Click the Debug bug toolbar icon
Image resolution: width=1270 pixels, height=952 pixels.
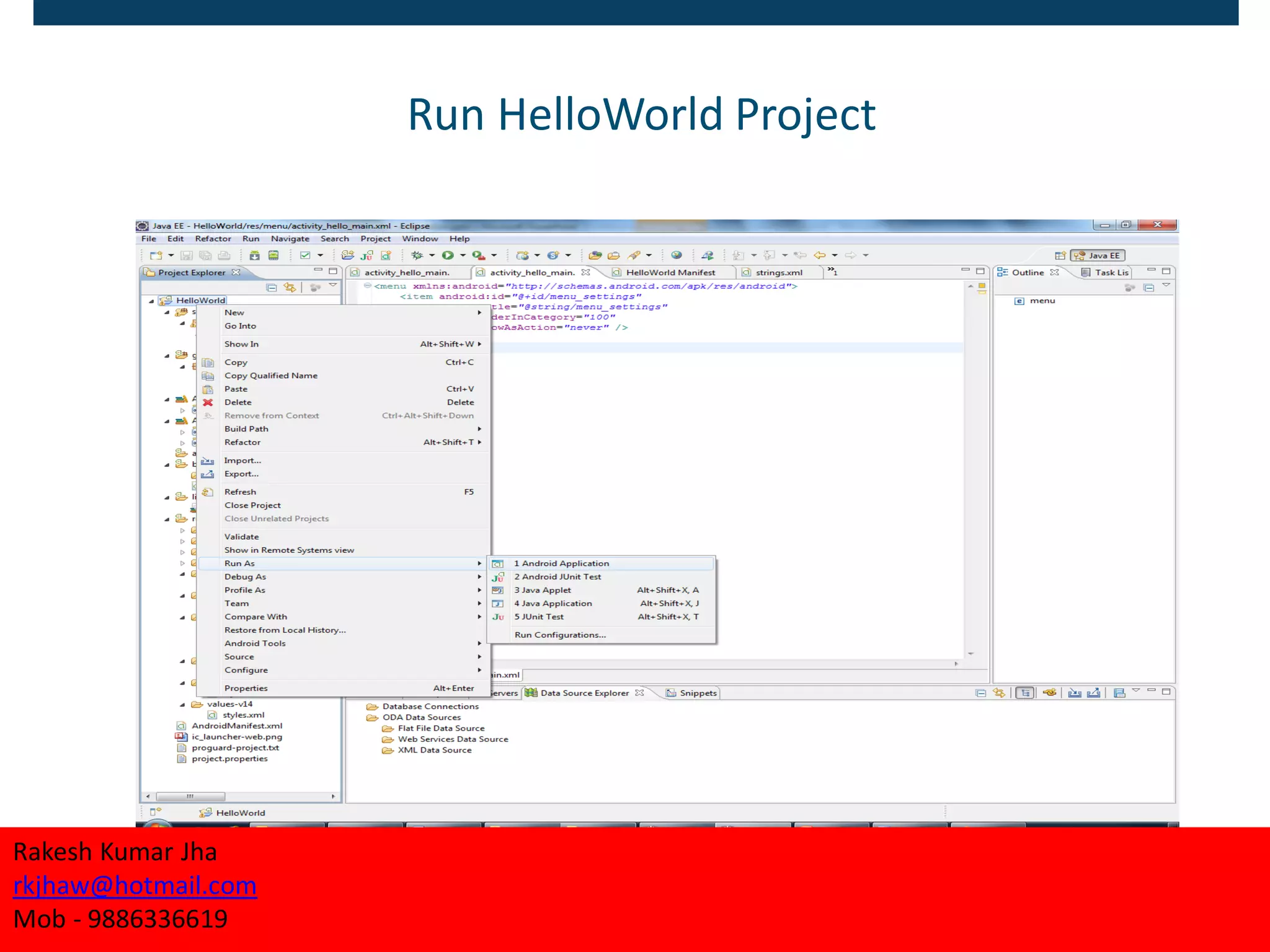pyautogui.click(x=417, y=255)
